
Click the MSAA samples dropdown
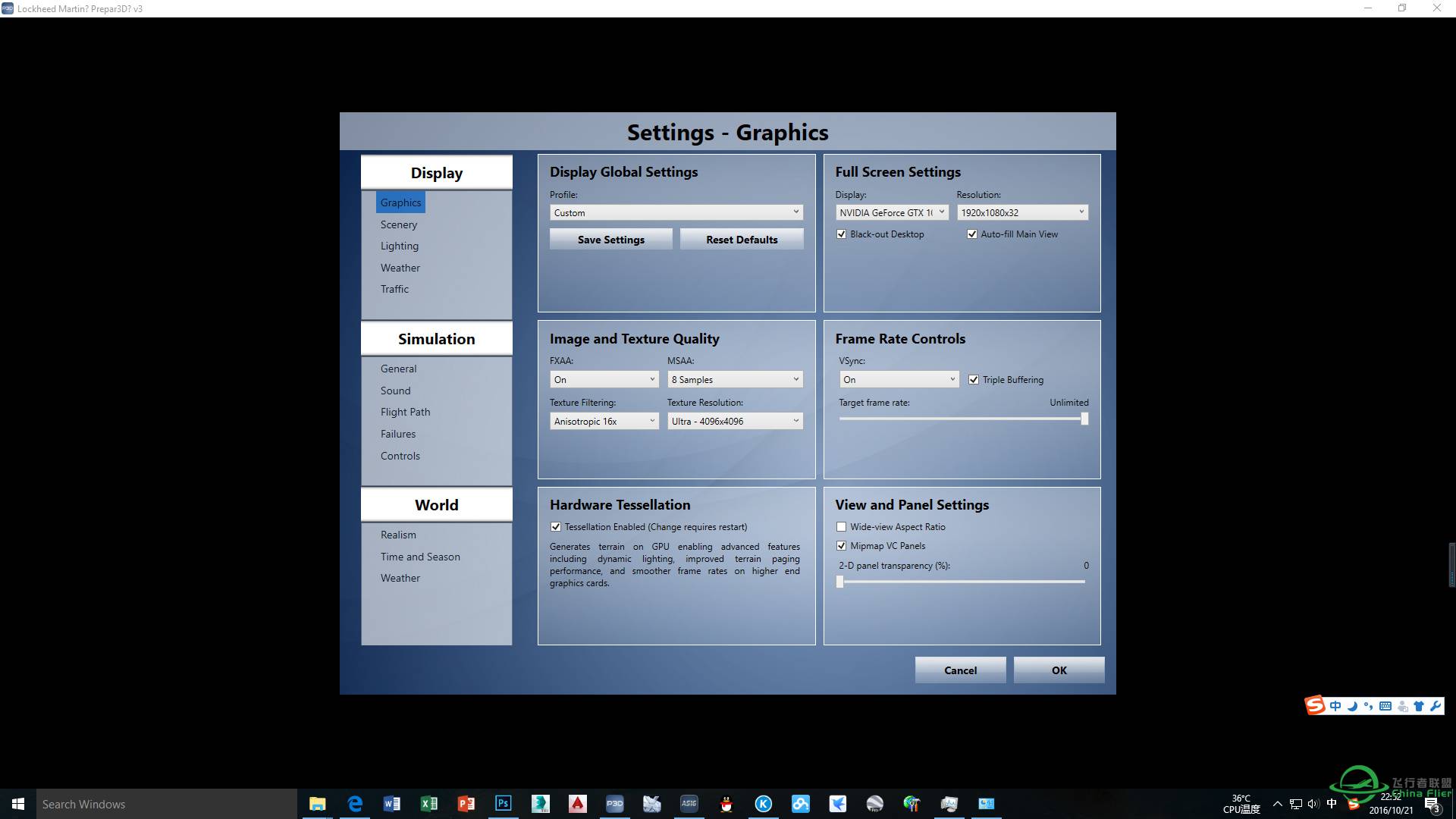734,378
